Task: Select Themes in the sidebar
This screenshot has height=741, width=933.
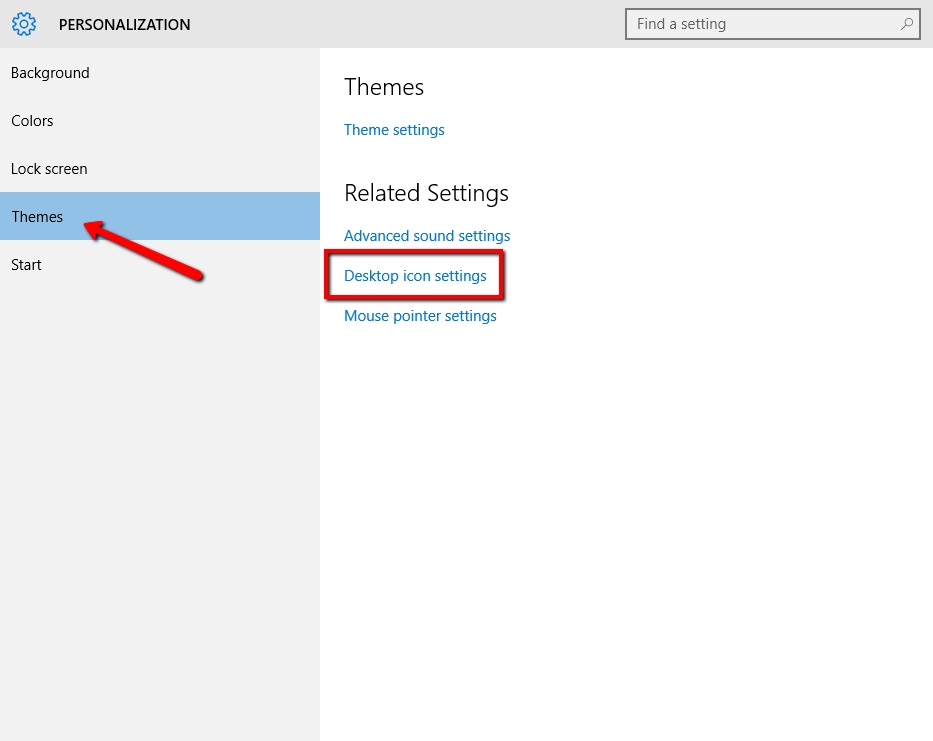Action: click(159, 216)
